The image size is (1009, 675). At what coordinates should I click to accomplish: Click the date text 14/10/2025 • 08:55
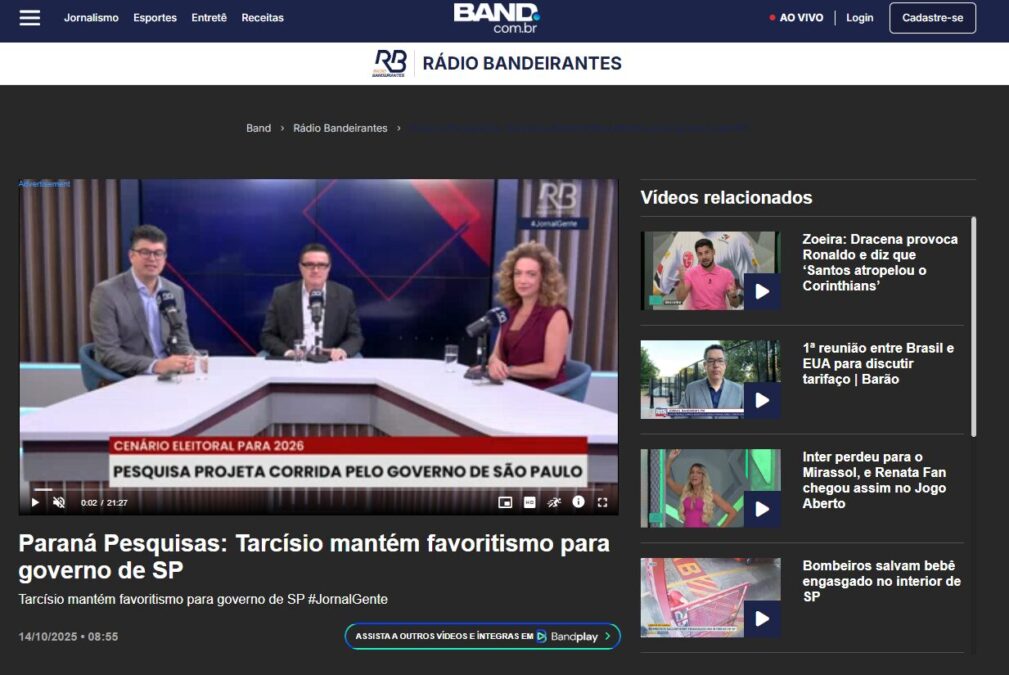(x=68, y=636)
